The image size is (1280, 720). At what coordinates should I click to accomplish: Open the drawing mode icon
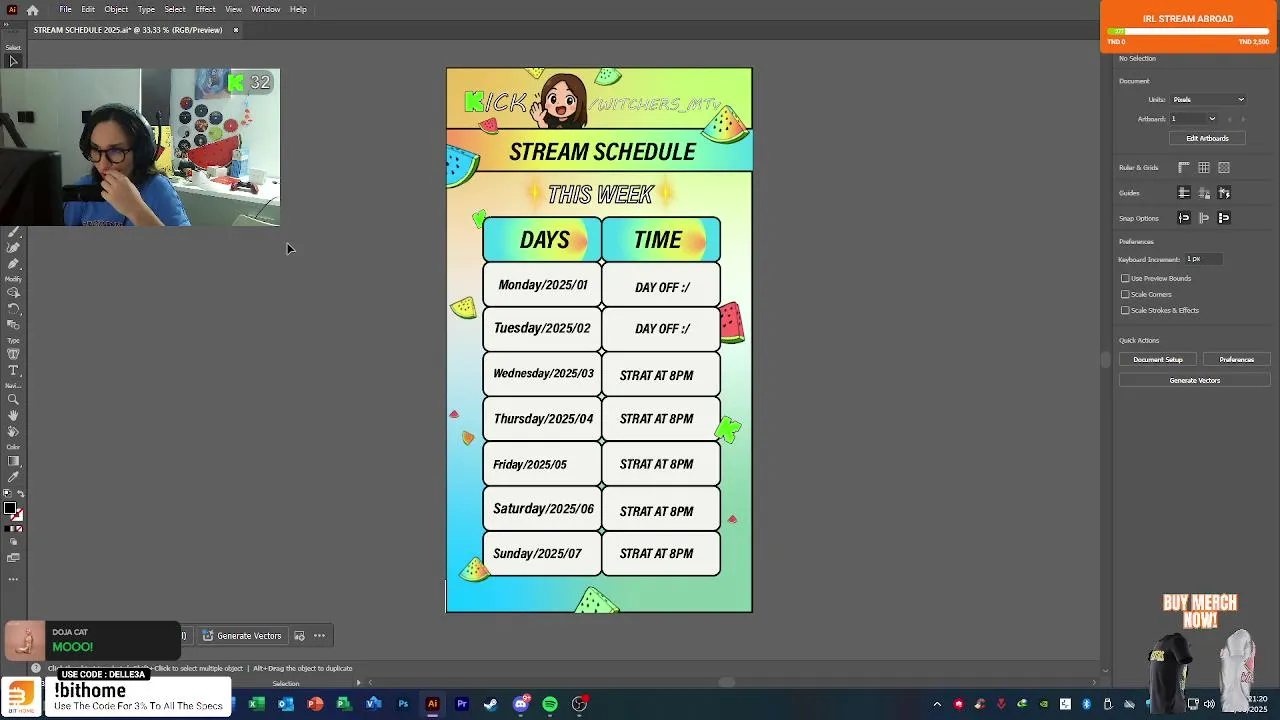click(13, 541)
